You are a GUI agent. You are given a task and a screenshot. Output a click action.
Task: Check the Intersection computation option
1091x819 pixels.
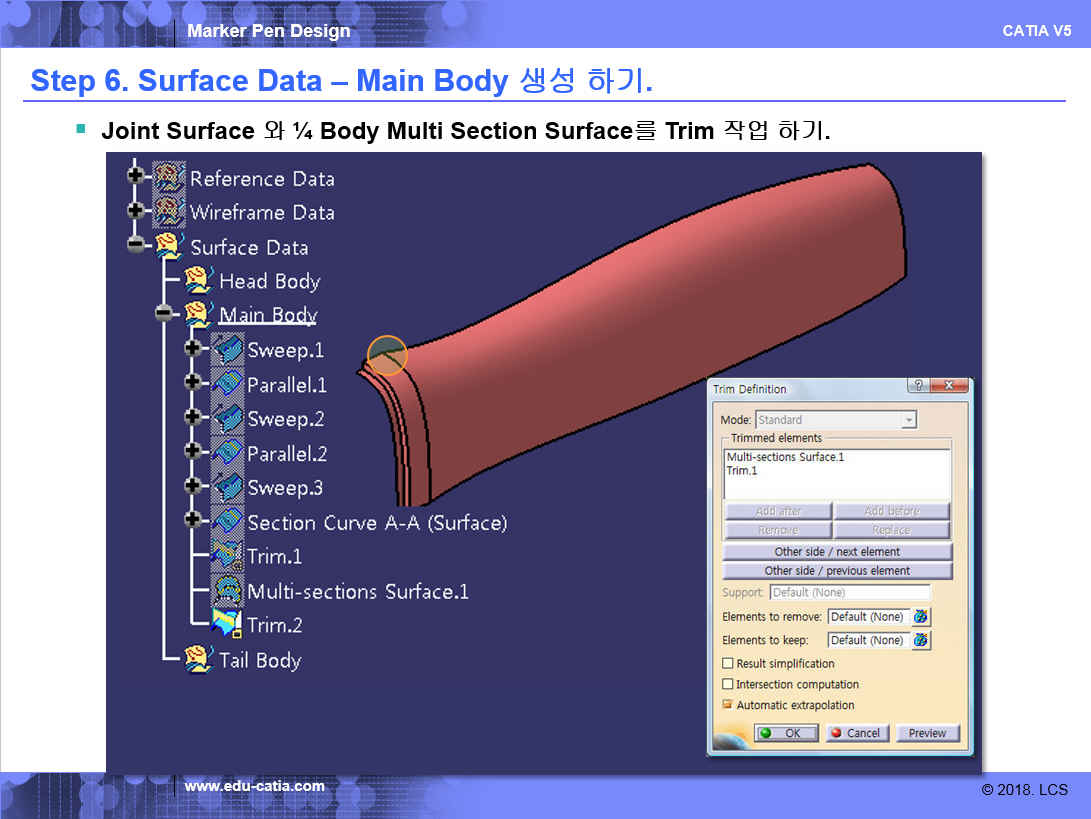tap(728, 685)
